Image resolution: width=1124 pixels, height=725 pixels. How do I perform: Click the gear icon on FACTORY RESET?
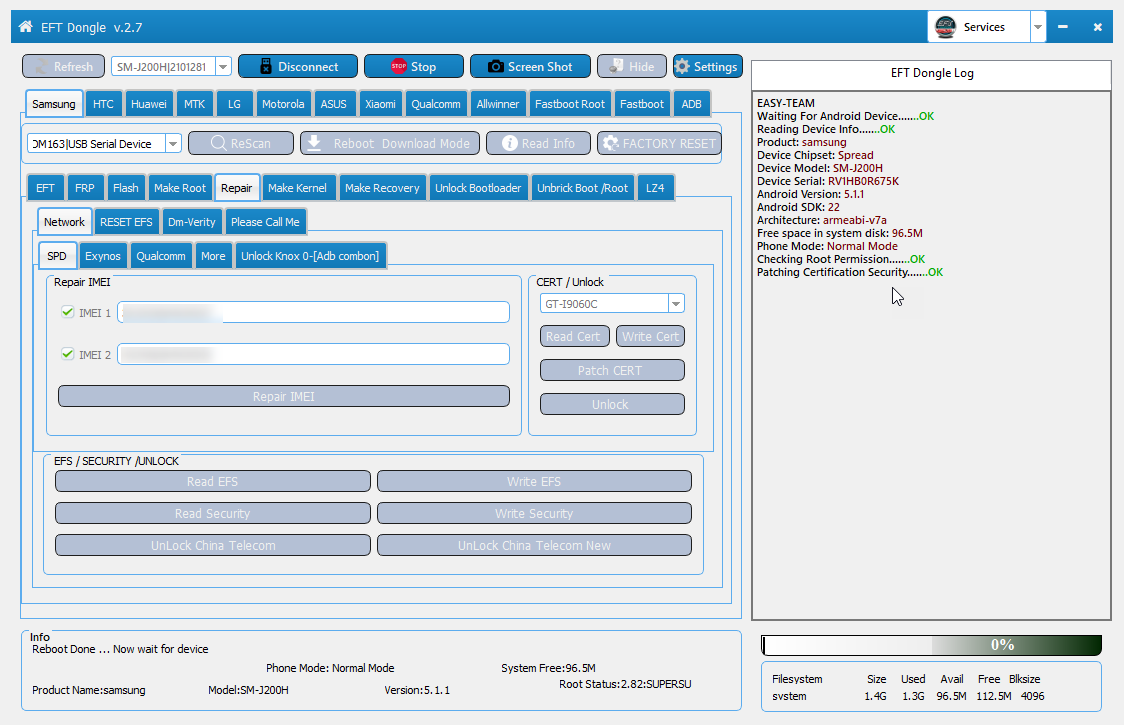[x=611, y=143]
